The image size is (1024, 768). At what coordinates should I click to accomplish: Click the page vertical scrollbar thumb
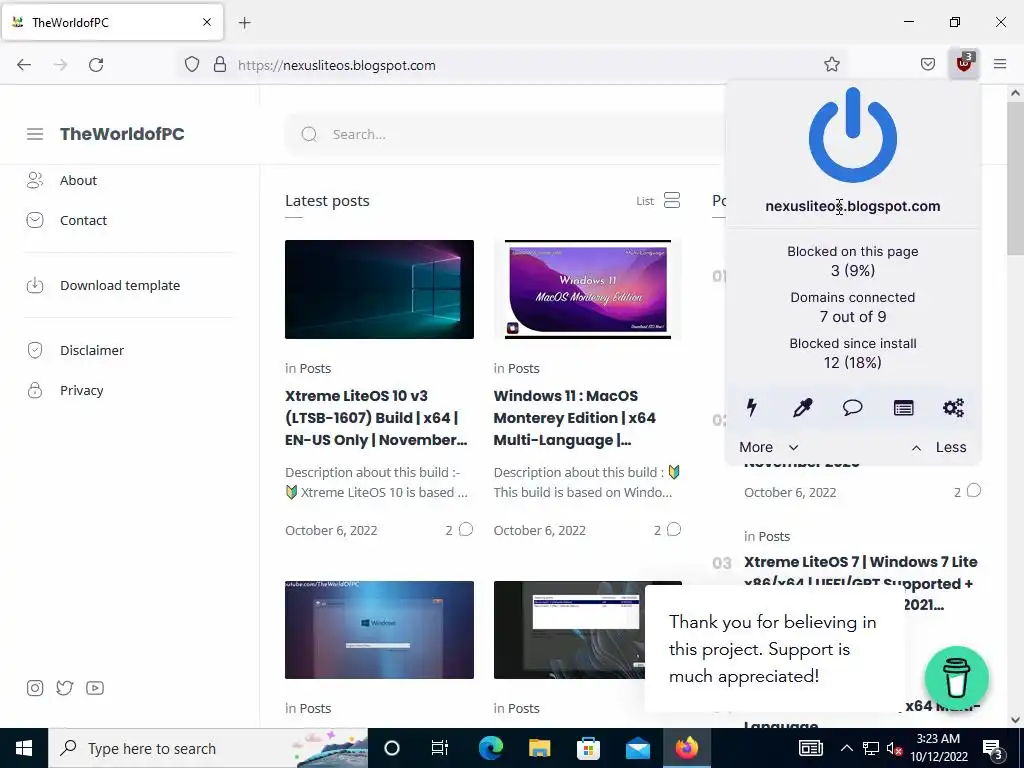[x=1015, y=178]
